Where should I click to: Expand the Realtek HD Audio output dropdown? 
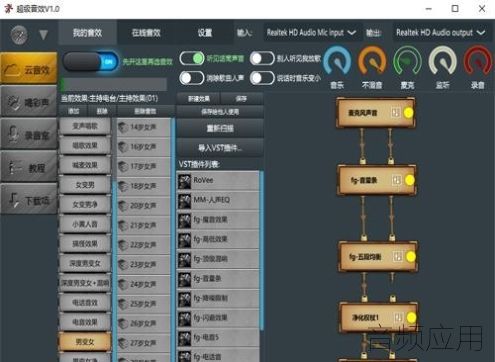point(441,33)
